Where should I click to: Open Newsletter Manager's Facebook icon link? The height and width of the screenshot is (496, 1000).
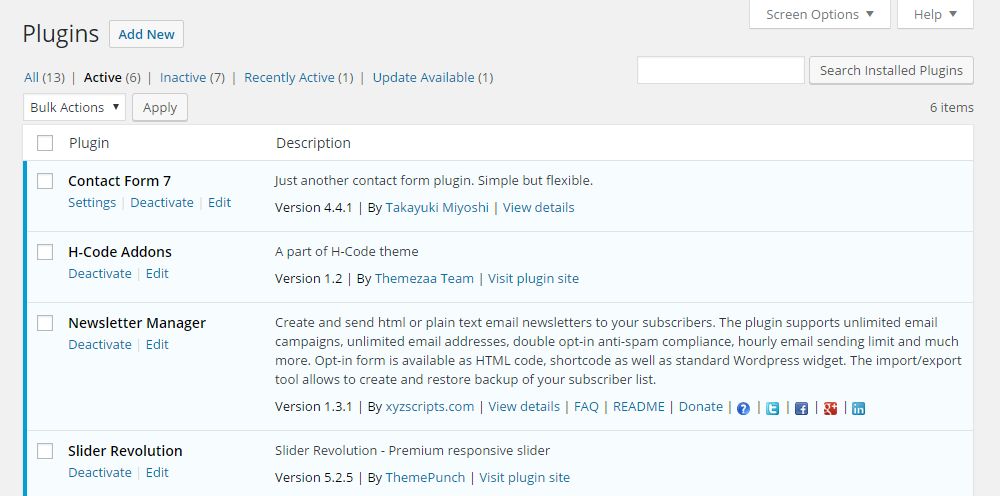802,409
